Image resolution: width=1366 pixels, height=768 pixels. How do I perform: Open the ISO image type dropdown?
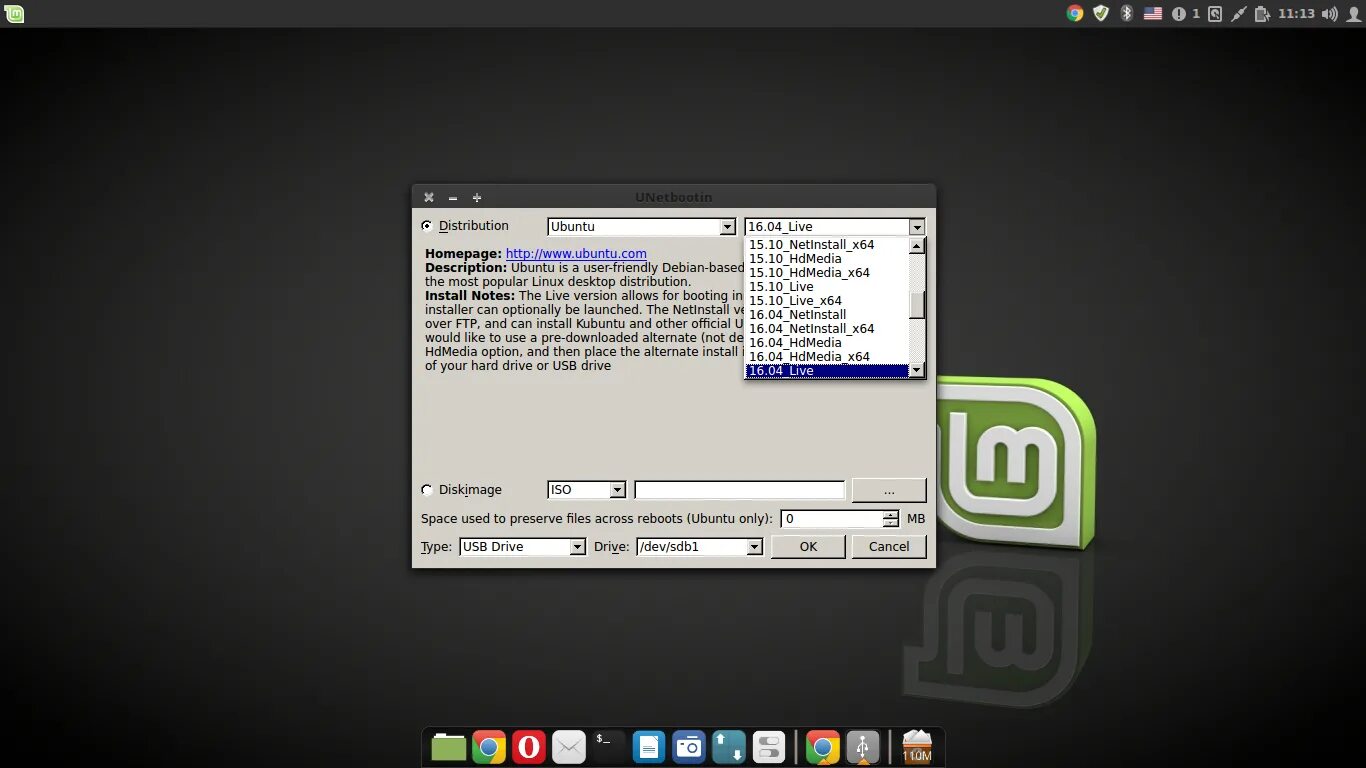[587, 490]
